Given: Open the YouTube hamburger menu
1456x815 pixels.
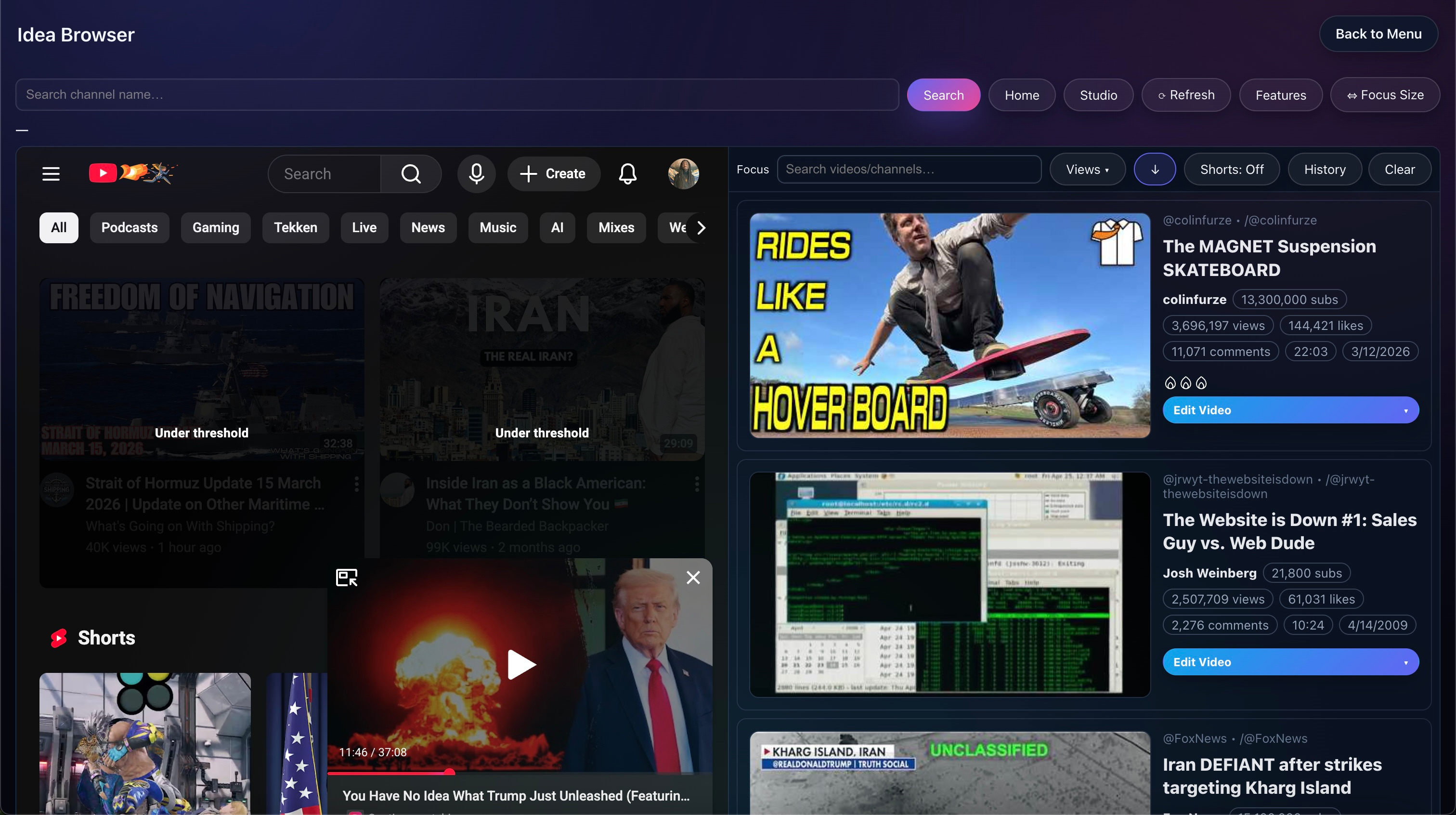Looking at the screenshot, I should pyautogui.click(x=50, y=173).
